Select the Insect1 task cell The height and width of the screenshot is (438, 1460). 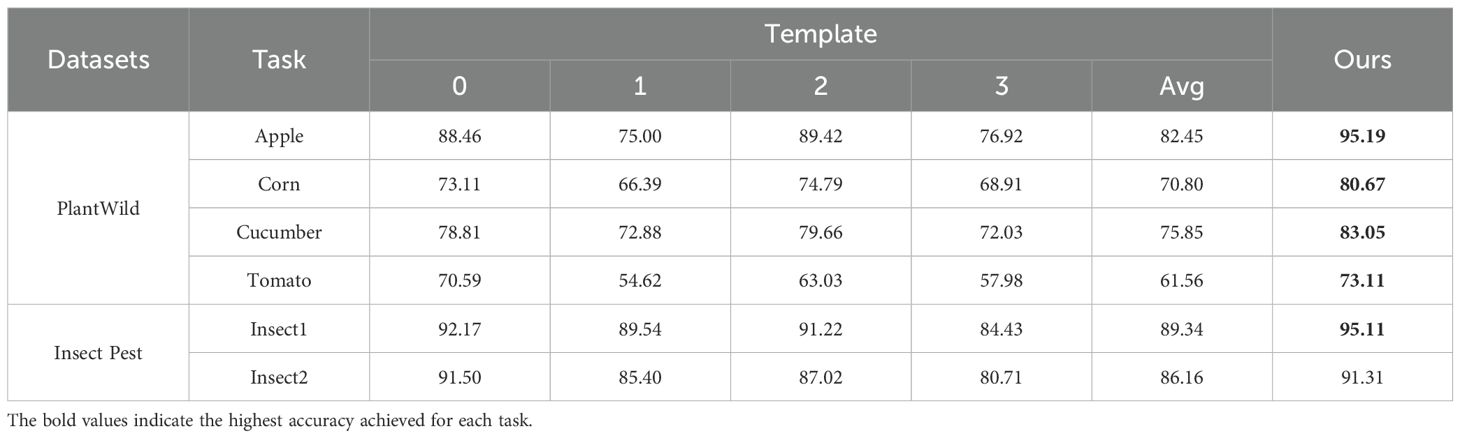[279, 329]
